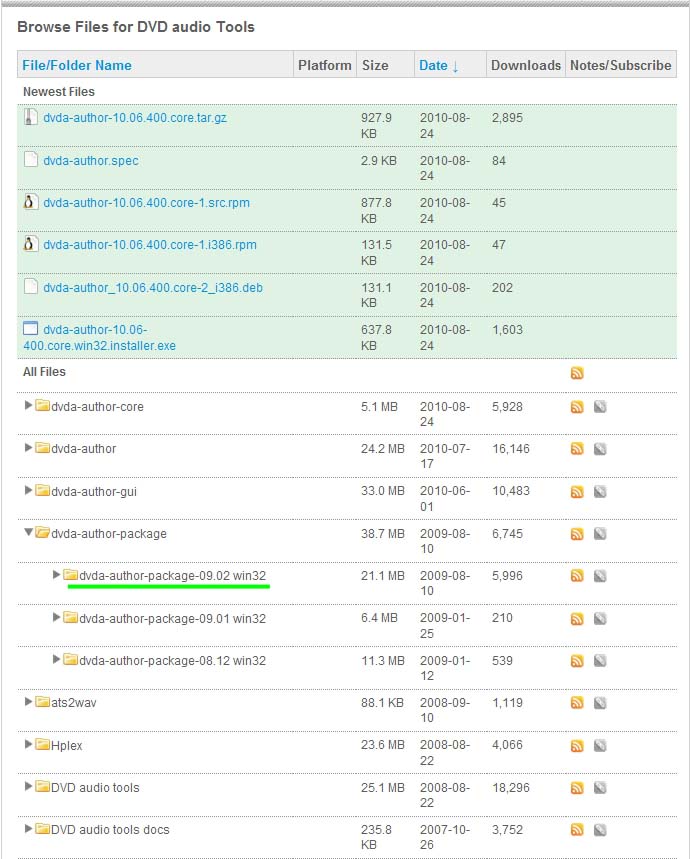Click RSS icon for dvda-author-package-09.01 win32

(x=577, y=619)
